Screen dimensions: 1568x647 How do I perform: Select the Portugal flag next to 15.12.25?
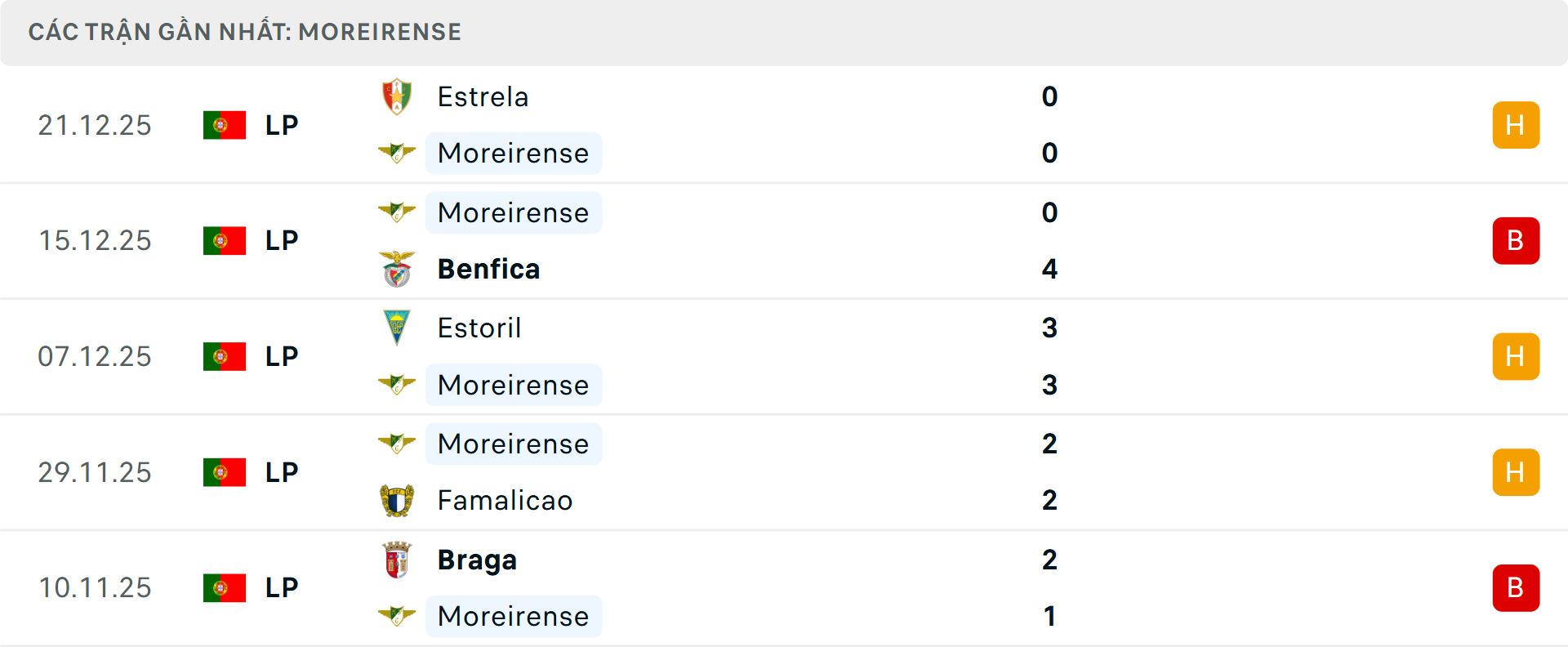[x=225, y=240]
